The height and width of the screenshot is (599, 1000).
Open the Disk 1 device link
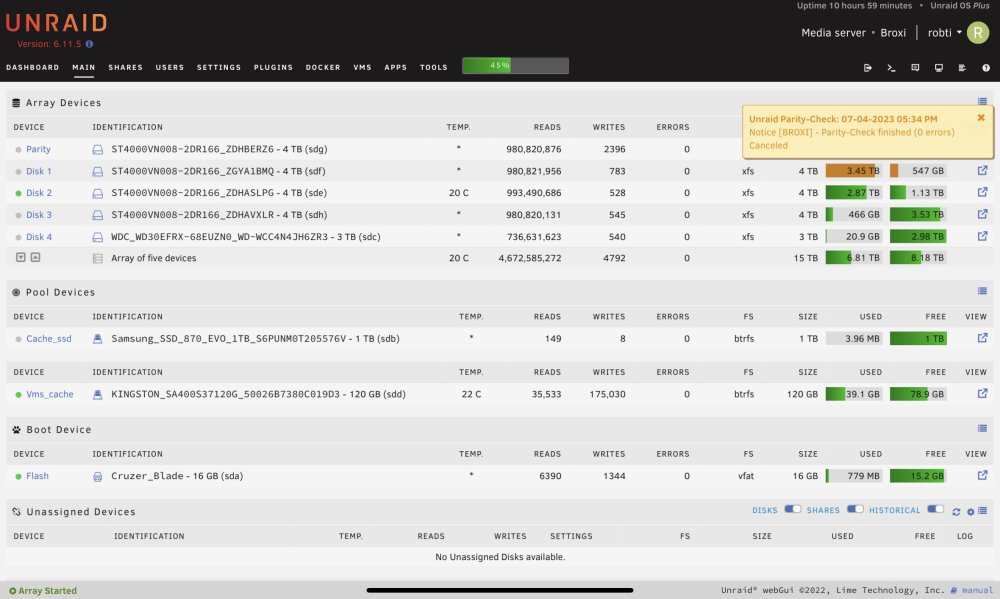tap(39, 171)
